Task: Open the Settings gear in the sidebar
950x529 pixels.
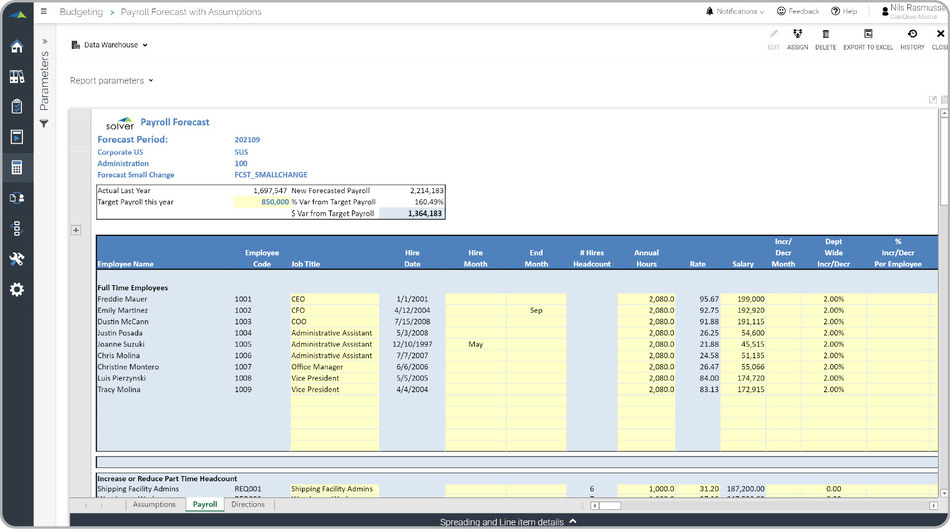Action: click(x=16, y=290)
